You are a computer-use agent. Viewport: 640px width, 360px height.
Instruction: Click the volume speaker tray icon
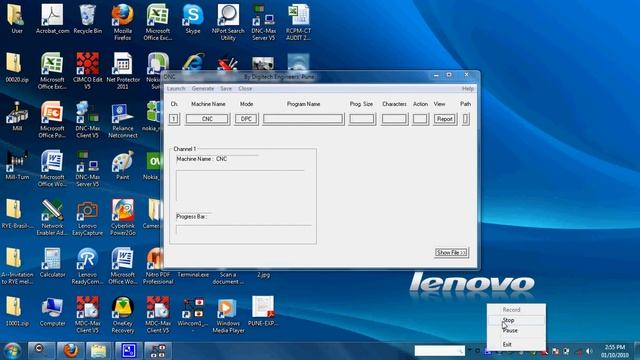pos(589,351)
